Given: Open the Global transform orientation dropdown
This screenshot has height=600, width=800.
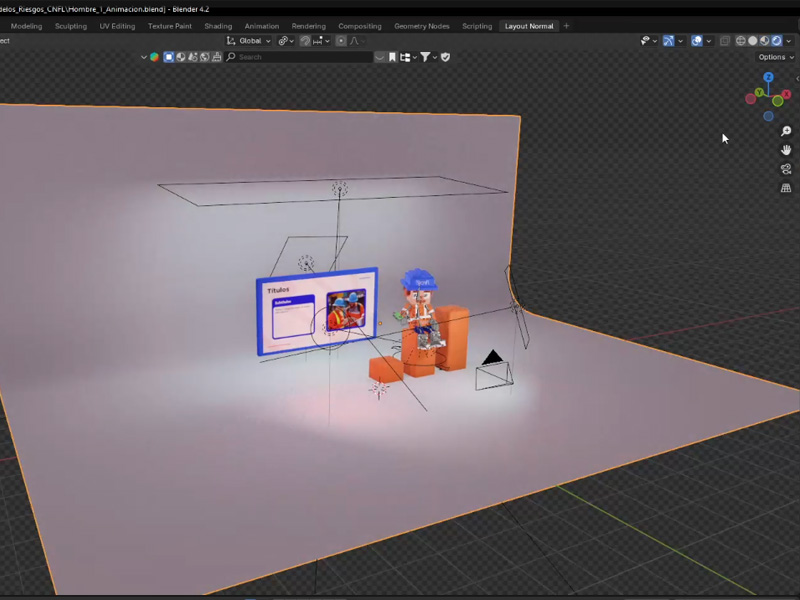Looking at the screenshot, I should point(249,41).
